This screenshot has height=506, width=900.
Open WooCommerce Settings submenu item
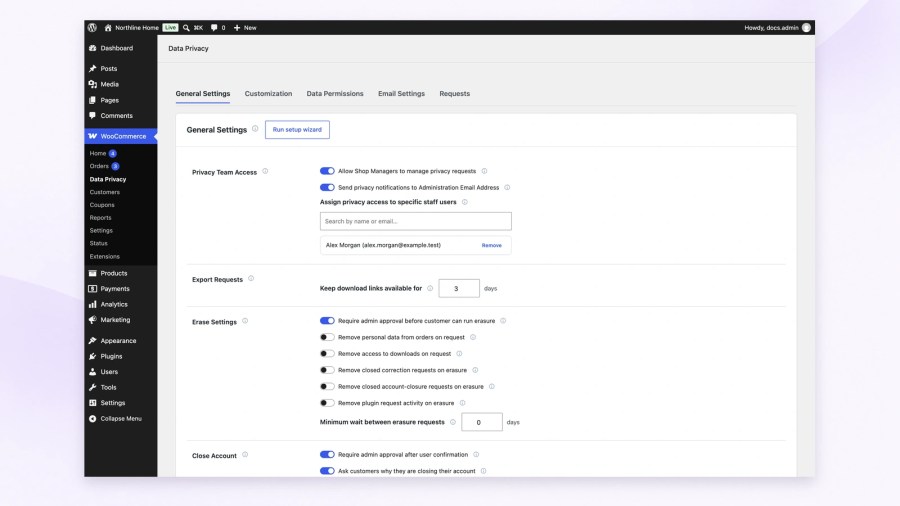(x=101, y=231)
